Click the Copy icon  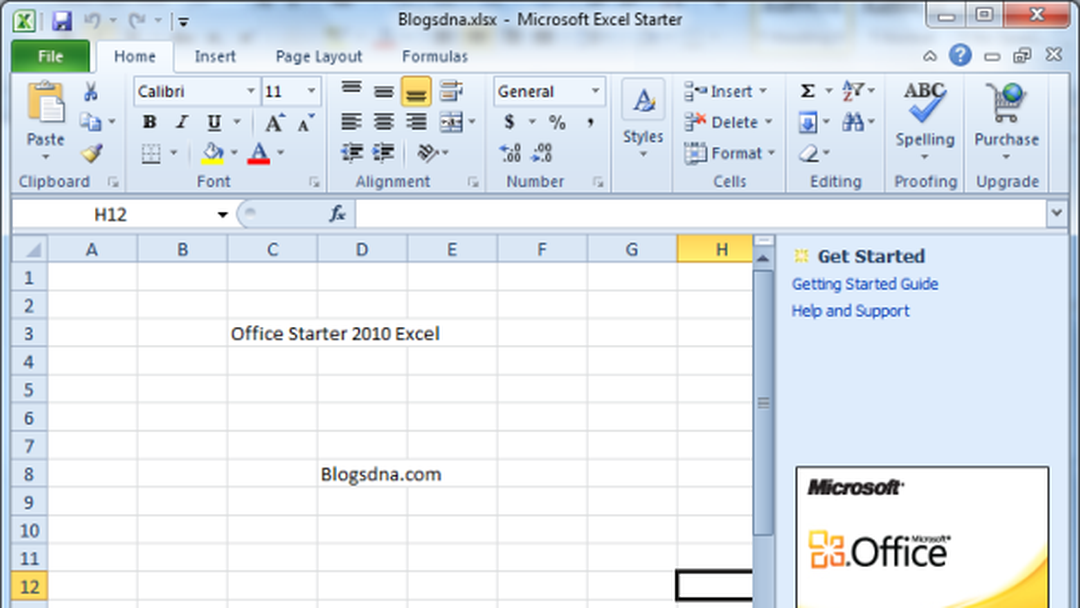tap(90, 122)
